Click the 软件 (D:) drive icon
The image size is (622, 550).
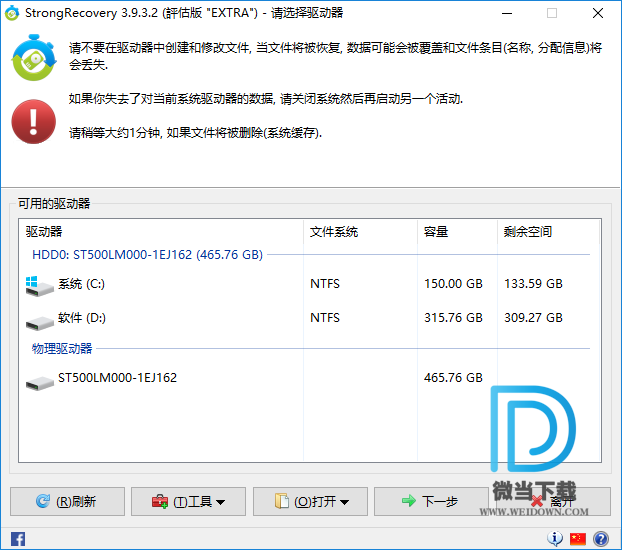coord(39,323)
